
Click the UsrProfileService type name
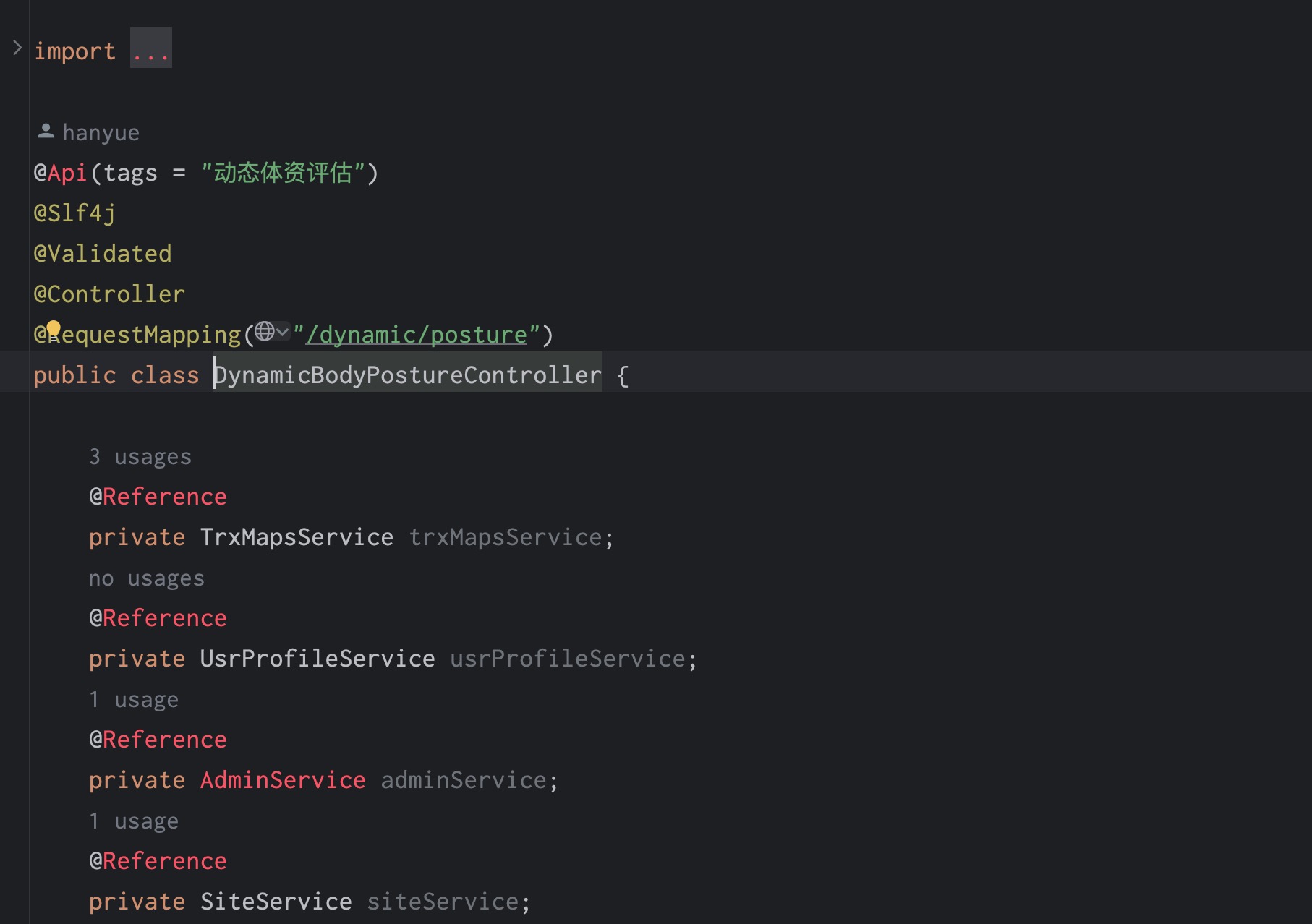pyautogui.click(x=318, y=659)
